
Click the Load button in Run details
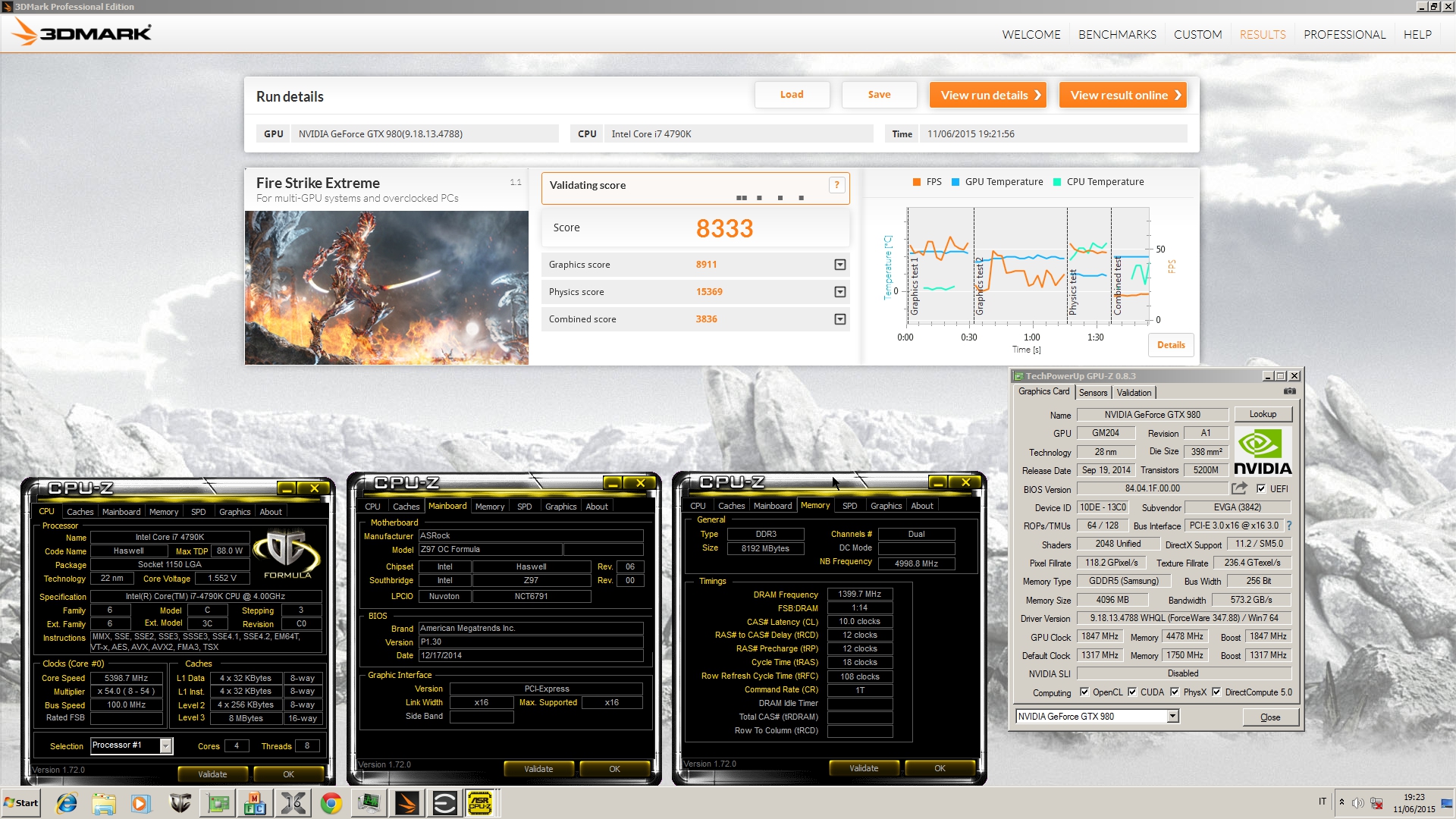click(792, 95)
